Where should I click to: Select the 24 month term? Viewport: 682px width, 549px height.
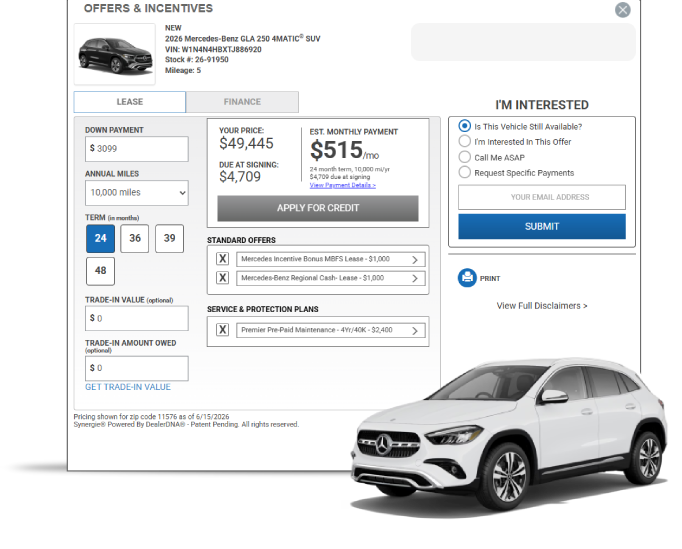pyautogui.click(x=100, y=238)
